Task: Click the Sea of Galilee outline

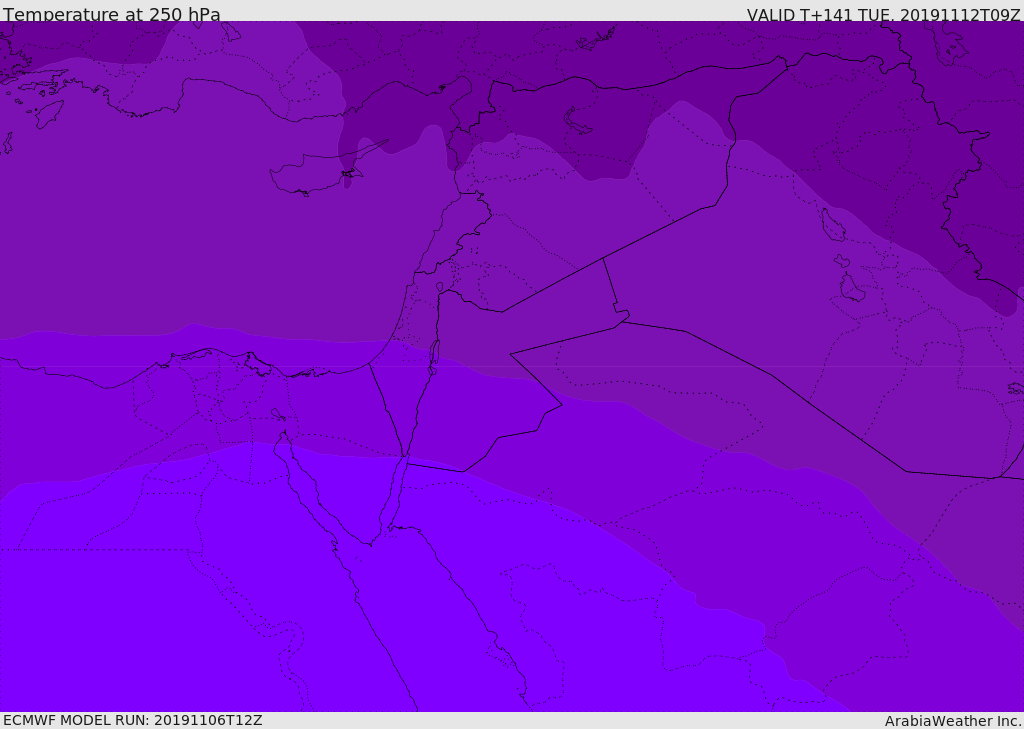Action: click(439, 288)
